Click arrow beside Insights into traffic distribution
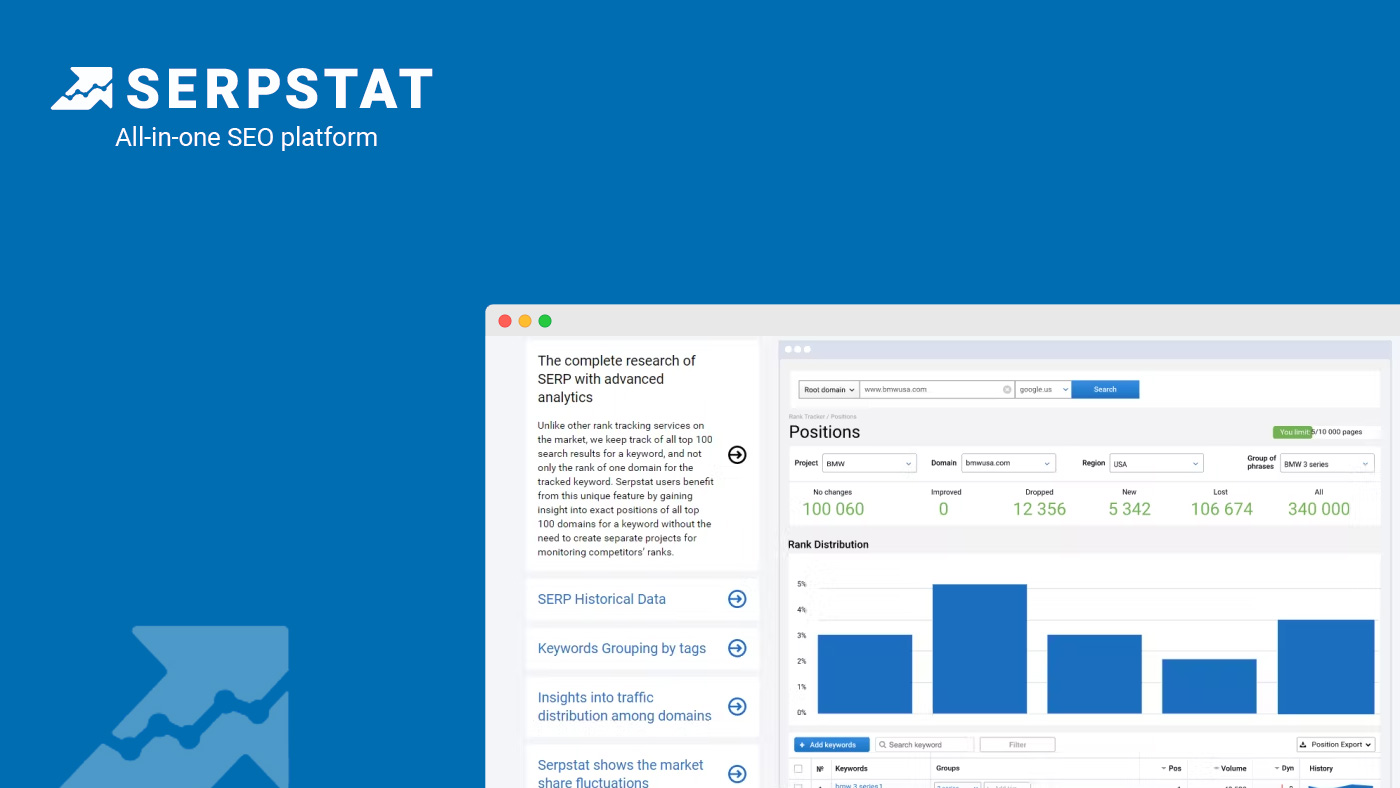The height and width of the screenshot is (788, 1400). point(737,707)
